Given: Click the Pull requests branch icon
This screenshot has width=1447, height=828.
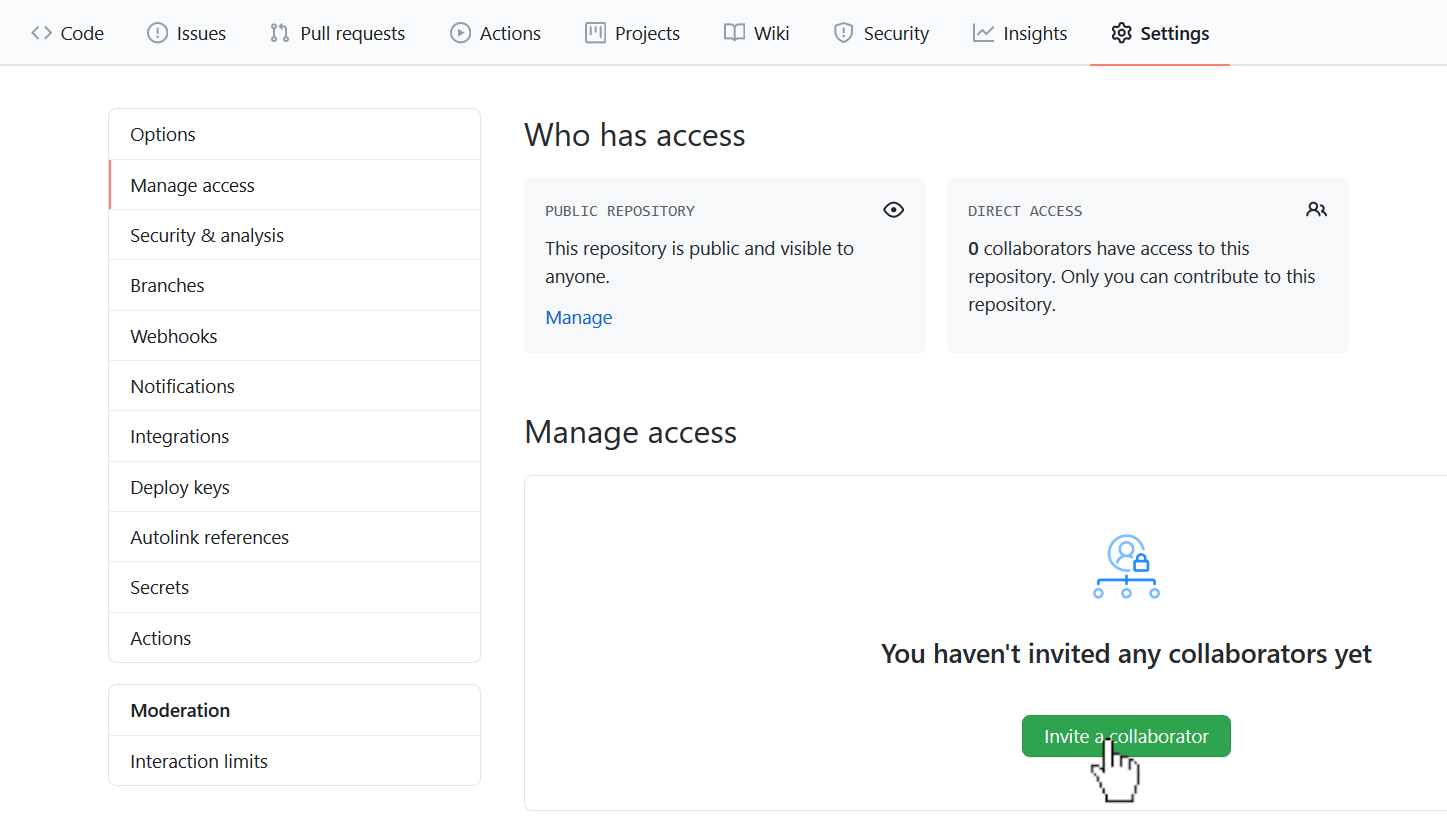Looking at the screenshot, I should click(280, 33).
